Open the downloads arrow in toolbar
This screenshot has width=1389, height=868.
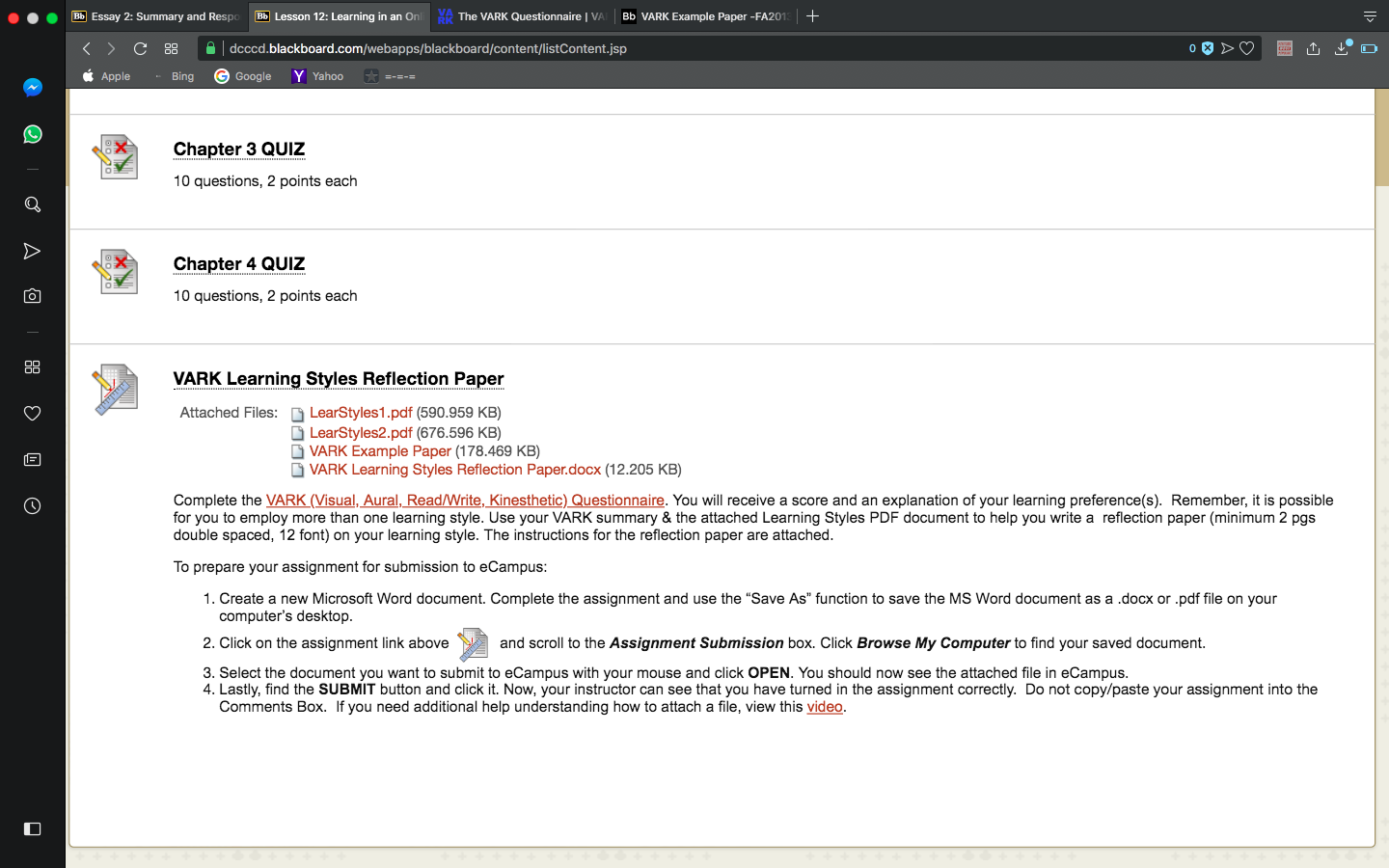pos(1341,48)
